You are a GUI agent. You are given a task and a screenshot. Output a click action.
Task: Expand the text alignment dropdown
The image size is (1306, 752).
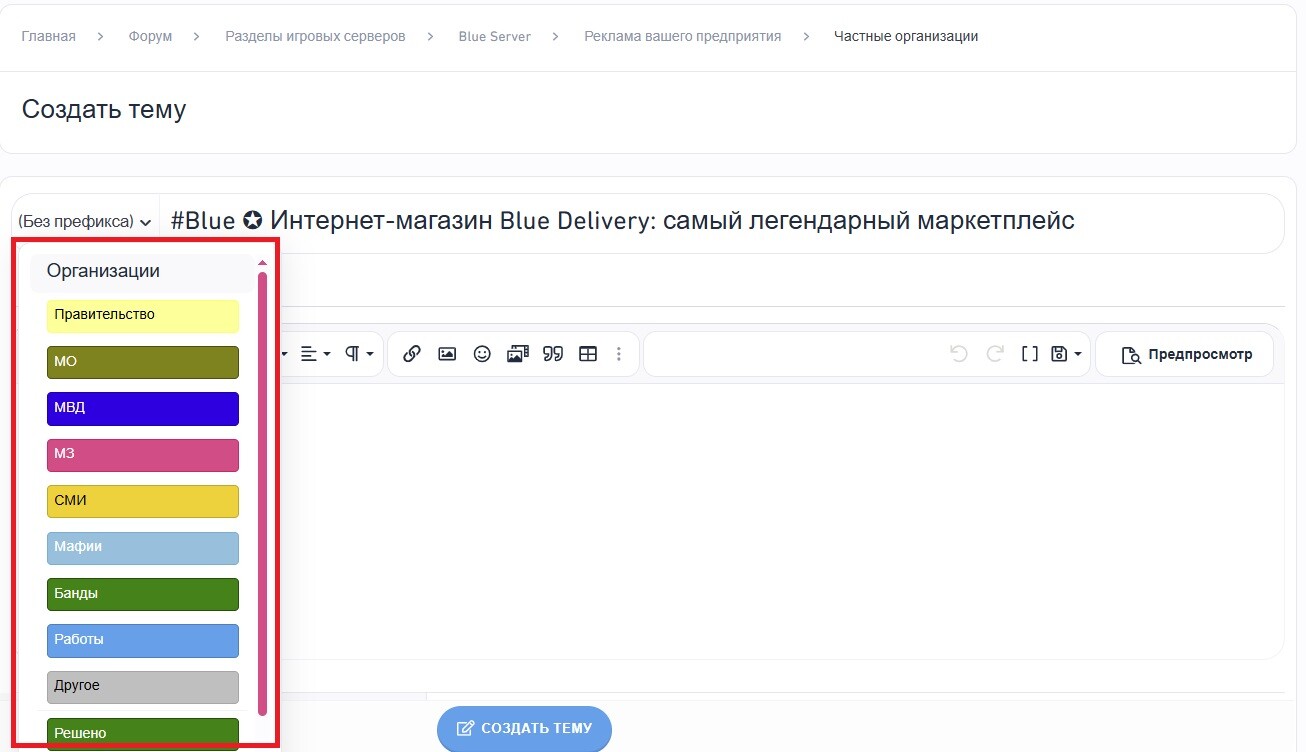click(315, 354)
